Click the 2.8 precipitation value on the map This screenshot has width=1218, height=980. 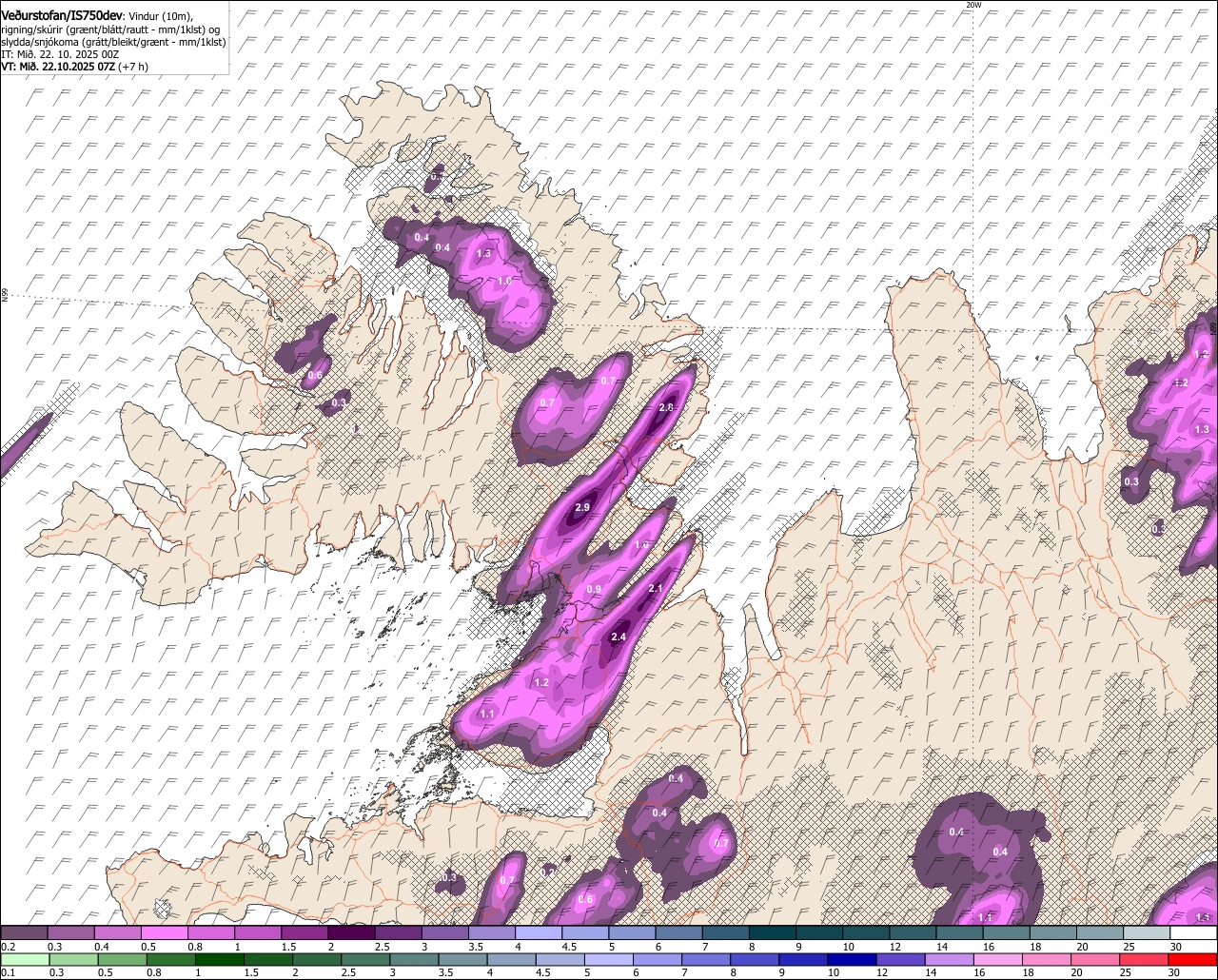[666, 407]
